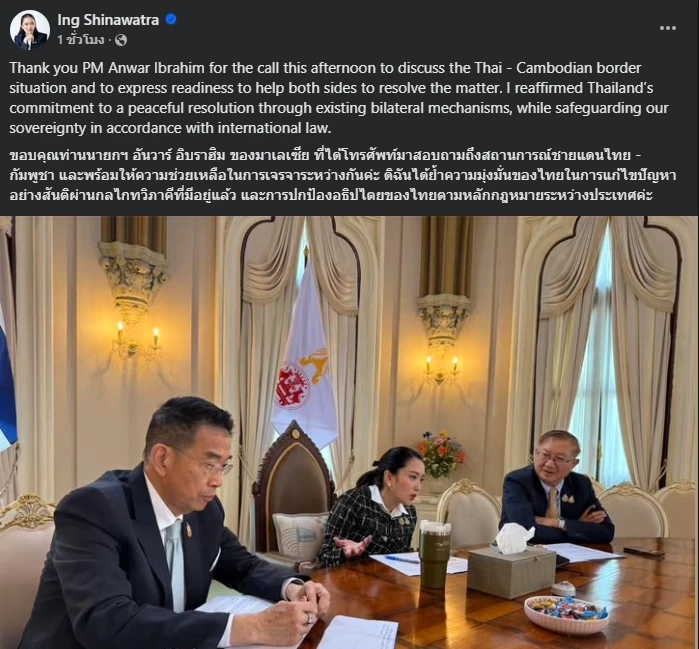The image size is (699, 649).
Task: Open the Ing Shinawatra profile name link
Action: tap(108, 20)
